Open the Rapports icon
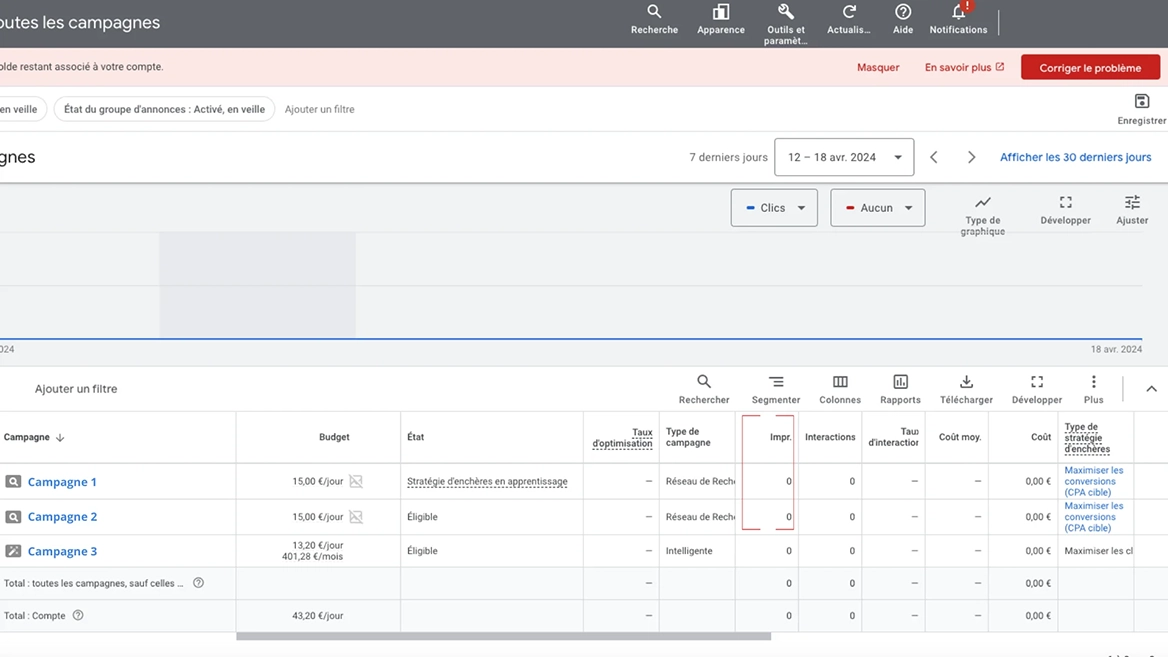Viewport: 1168px width, 657px height. pyautogui.click(x=901, y=382)
